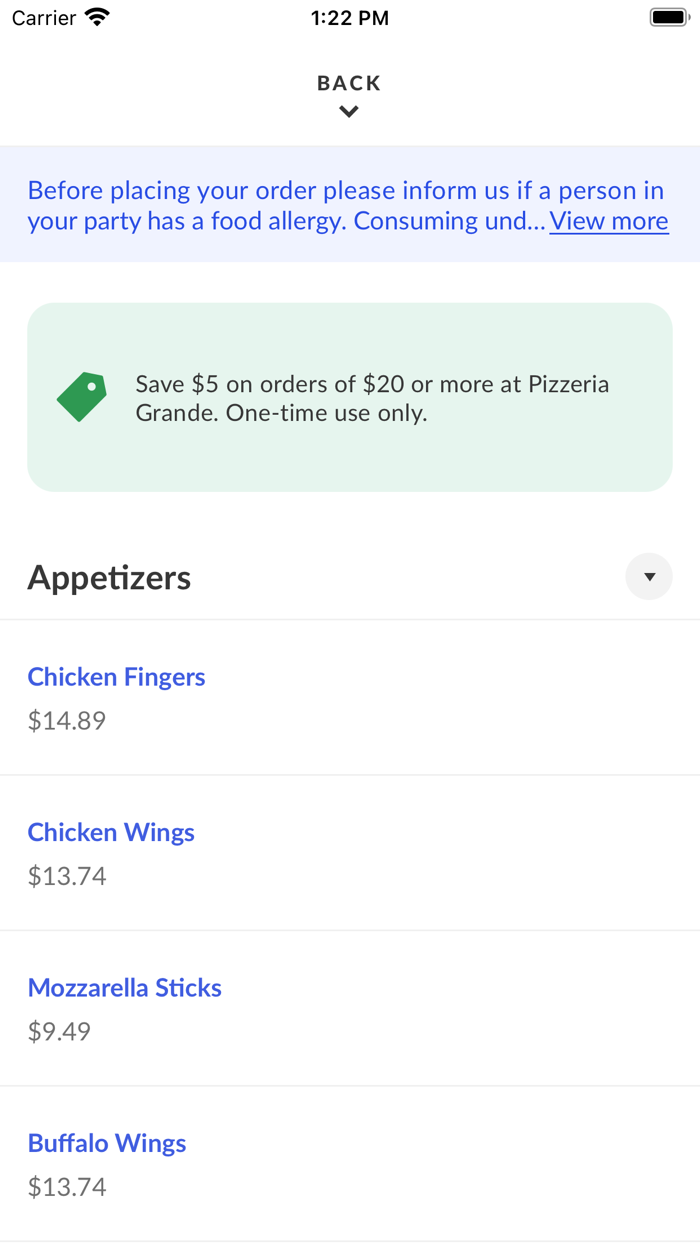Select Chicken Wings appetizer
Image resolution: width=700 pixels, height=1244 pixels.
click(x=111, y=832)
